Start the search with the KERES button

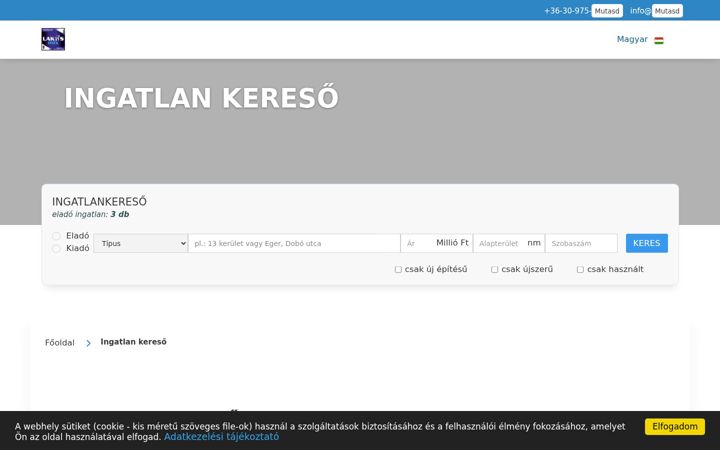pyautogui.click(x=647, y=243)
